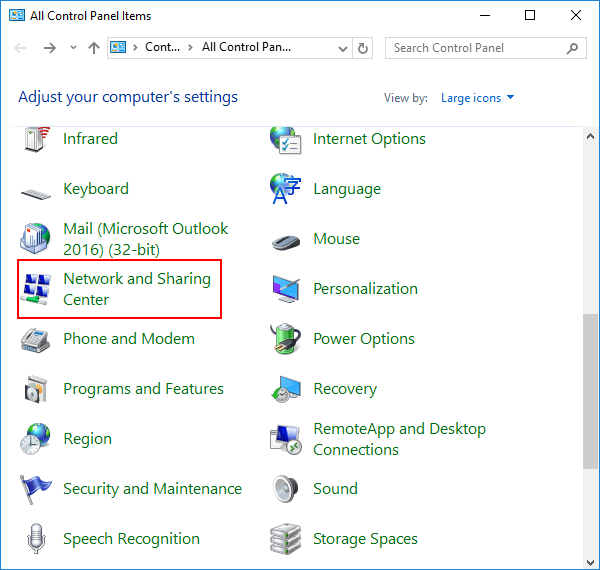Open the Mouse settings link
This screenshot has height=570, width=600.
coord(336,239)
